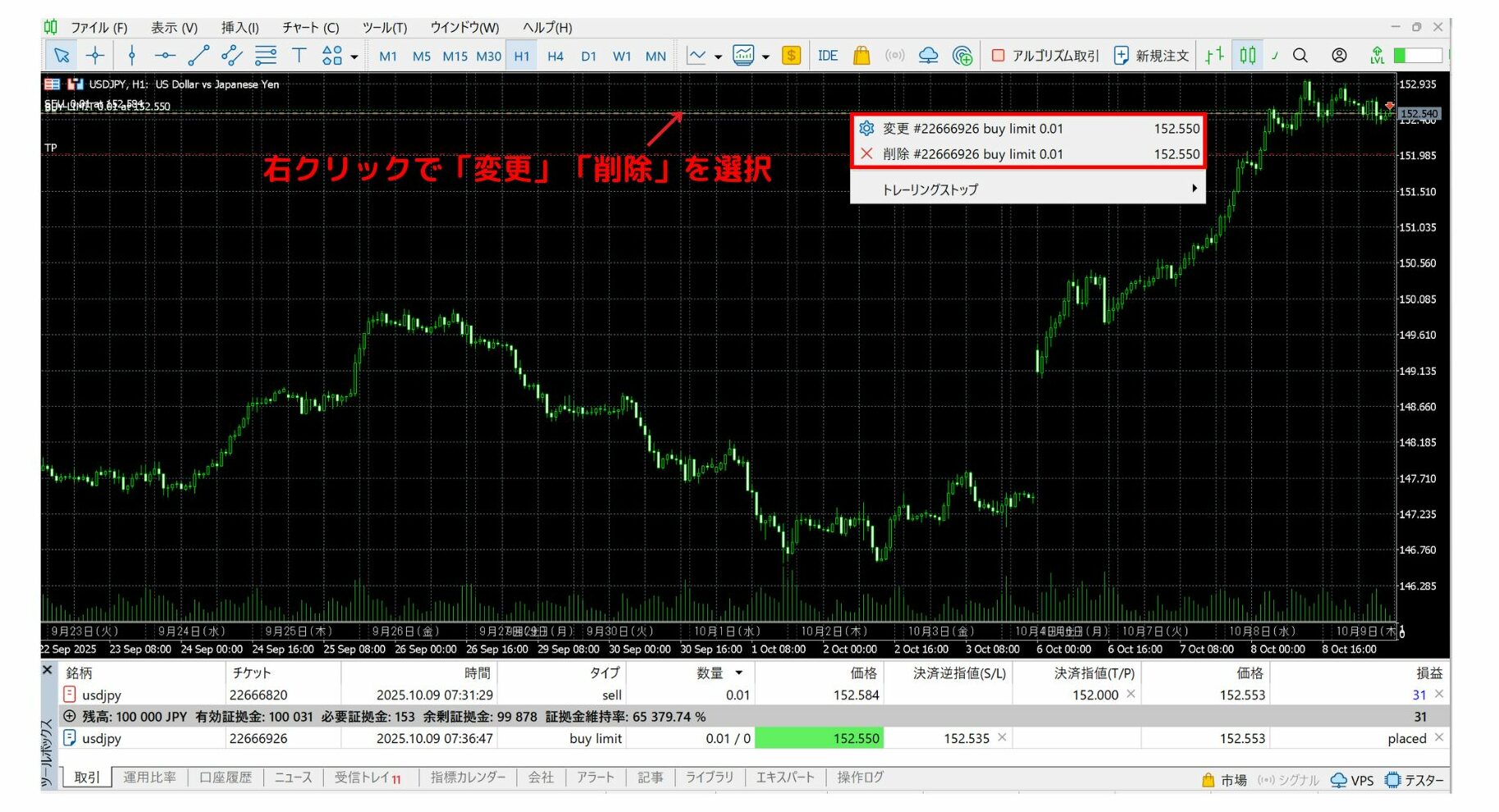Screen dimensions: 1499x812
Task: Click the magnifier search icon
Action: (1300, 56)
